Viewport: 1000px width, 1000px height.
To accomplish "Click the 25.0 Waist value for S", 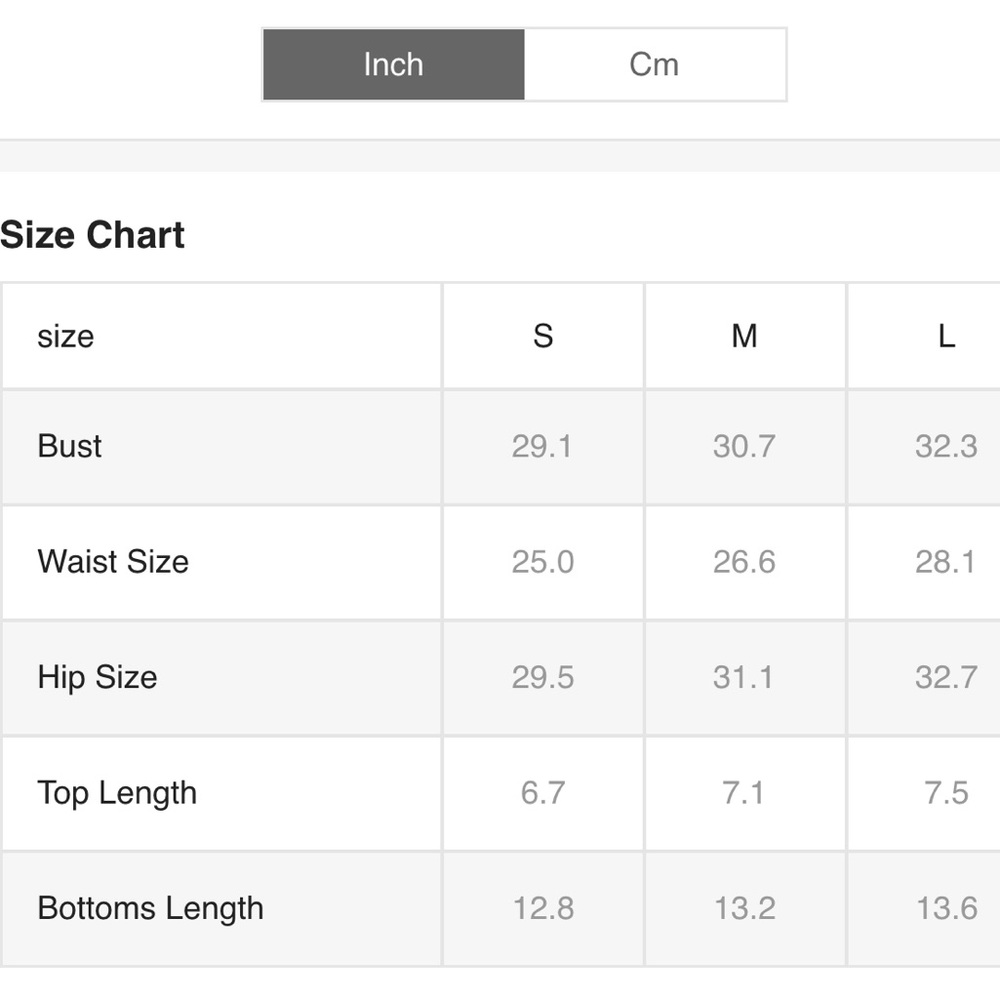I will point(543,562).
